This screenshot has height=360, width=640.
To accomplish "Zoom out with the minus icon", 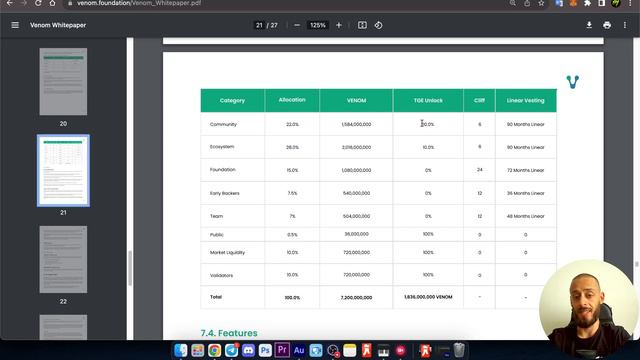I will pos(297,25).
